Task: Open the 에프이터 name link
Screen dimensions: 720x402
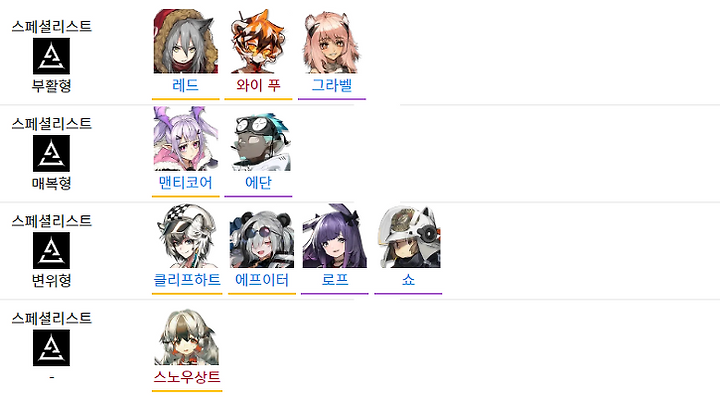Action: coord(262,280)
